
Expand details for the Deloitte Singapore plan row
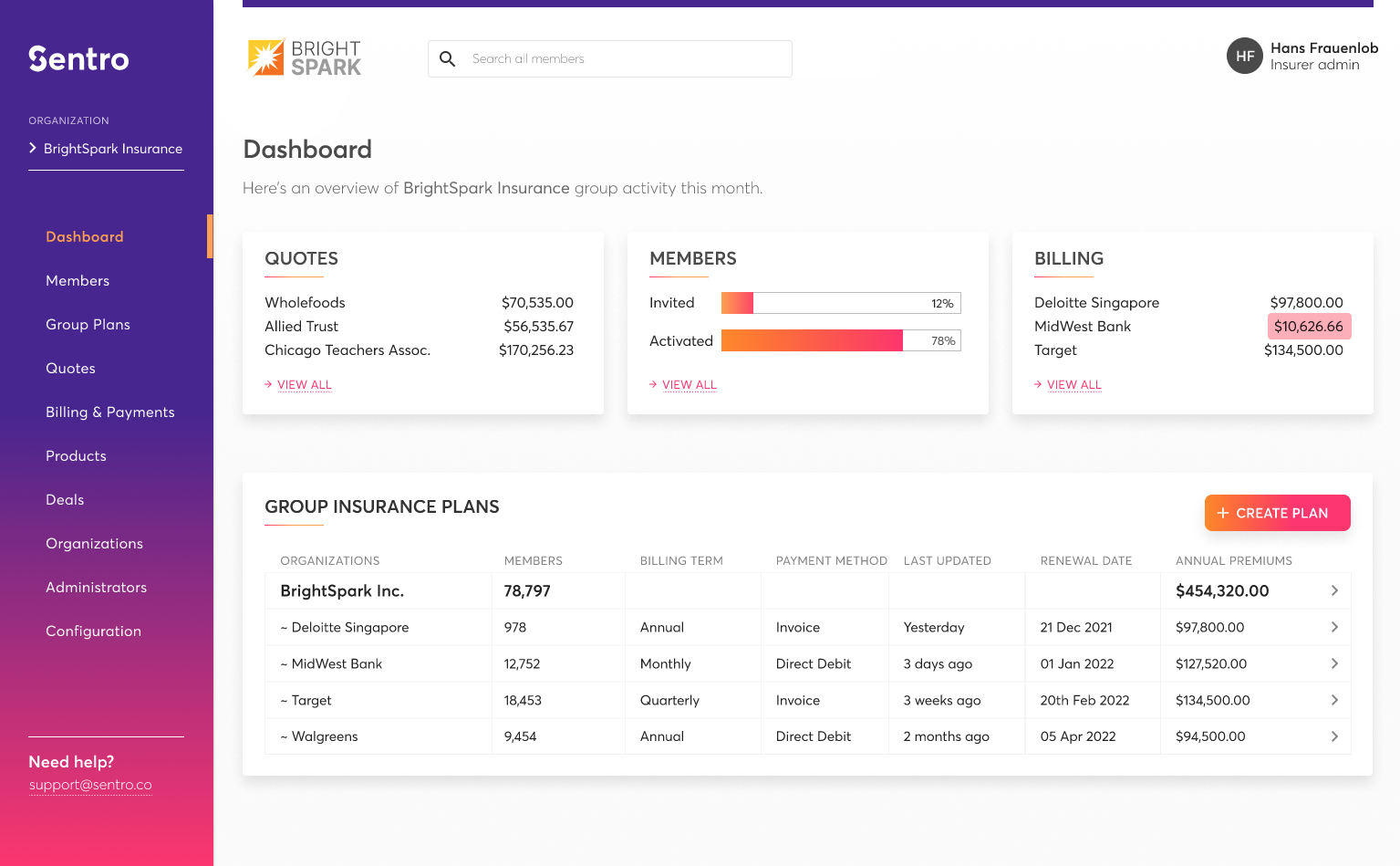[1334, 627]
